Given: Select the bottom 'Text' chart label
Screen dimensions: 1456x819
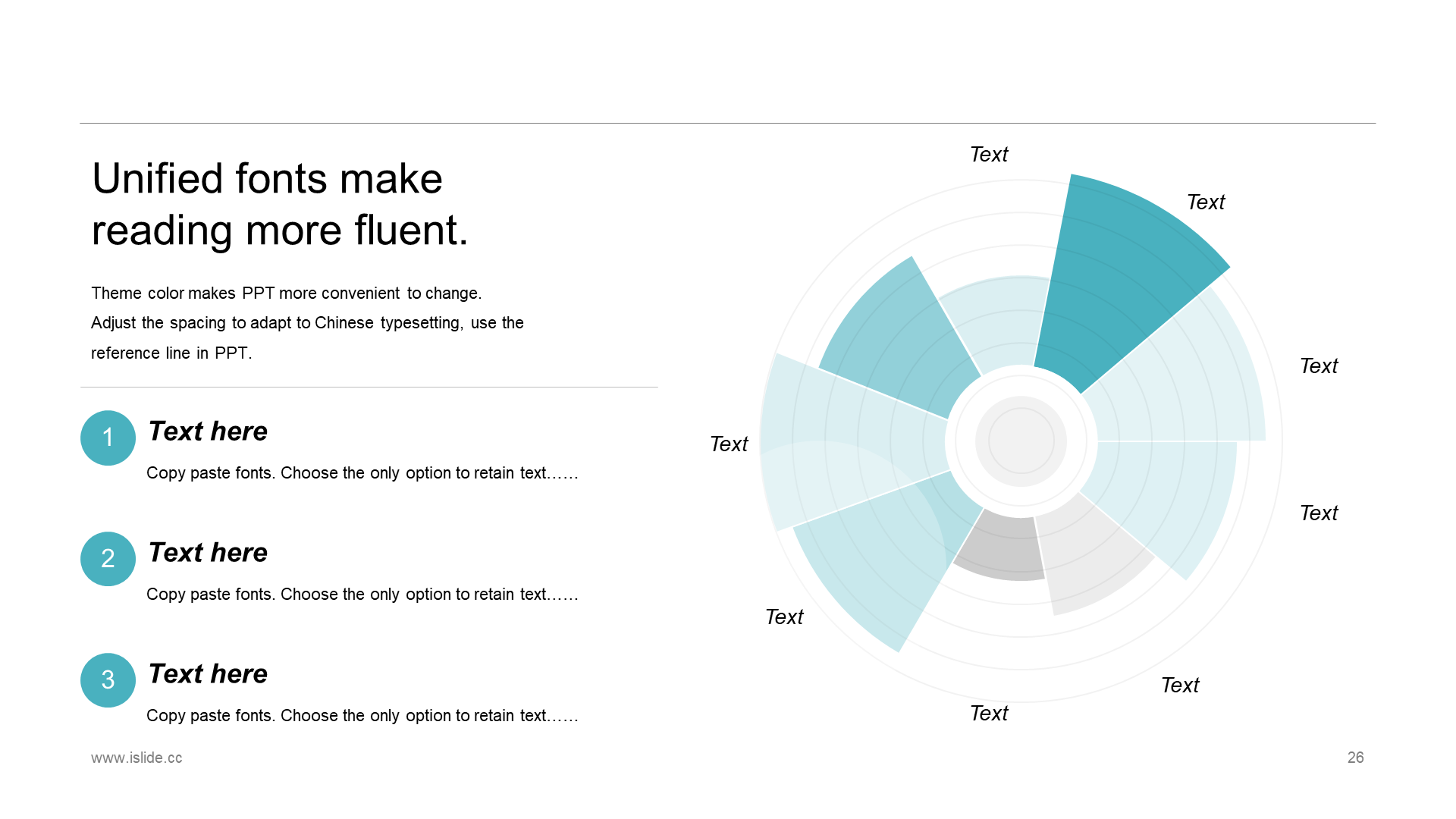Looking at the screenshot, I should 989,714.
